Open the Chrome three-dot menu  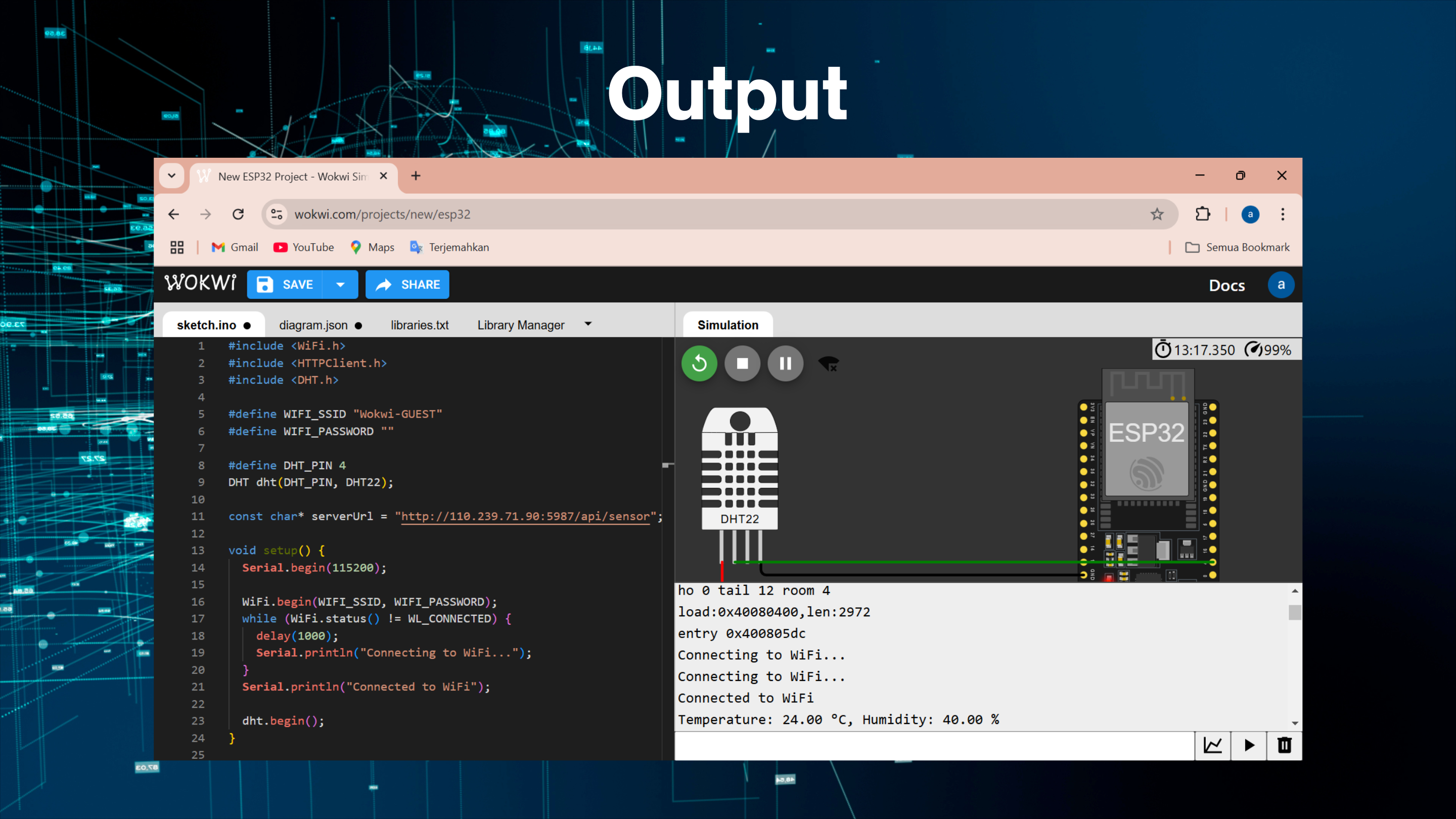[x=1283, y=214]
